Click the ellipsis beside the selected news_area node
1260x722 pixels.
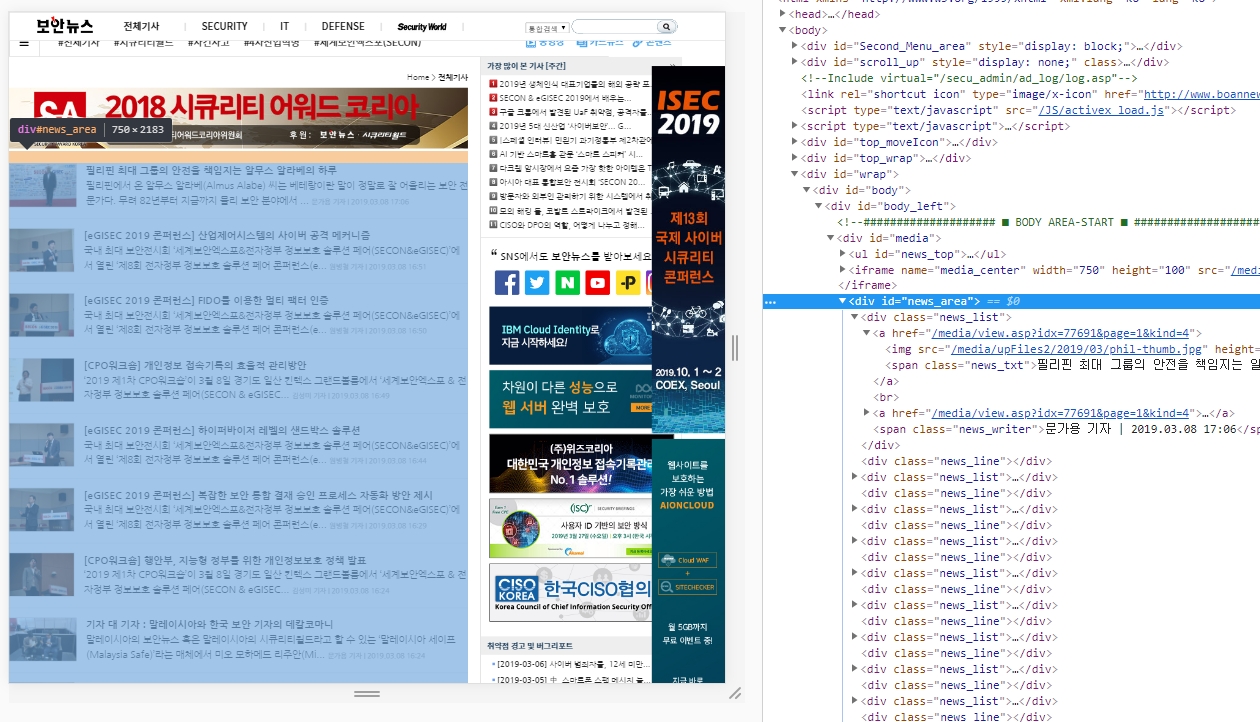click(770, 301)
